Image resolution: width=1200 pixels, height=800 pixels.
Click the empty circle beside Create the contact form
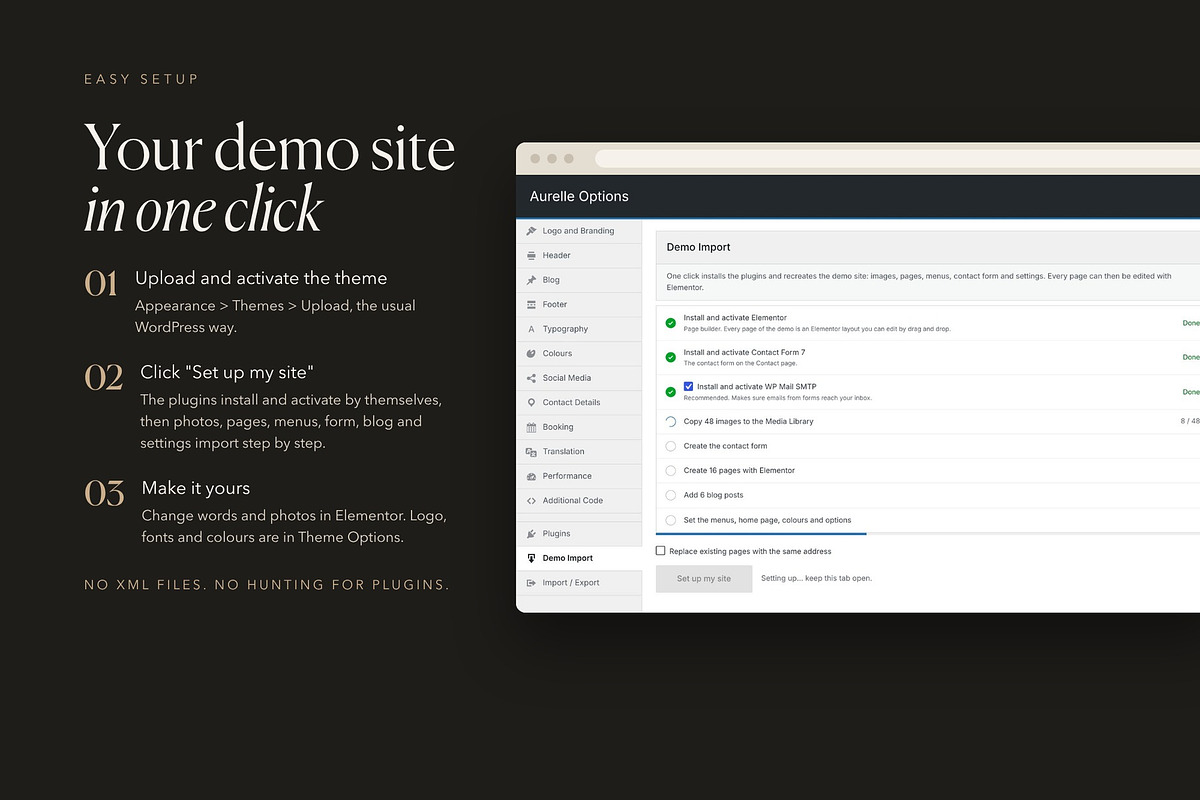[x=670, y=446]
